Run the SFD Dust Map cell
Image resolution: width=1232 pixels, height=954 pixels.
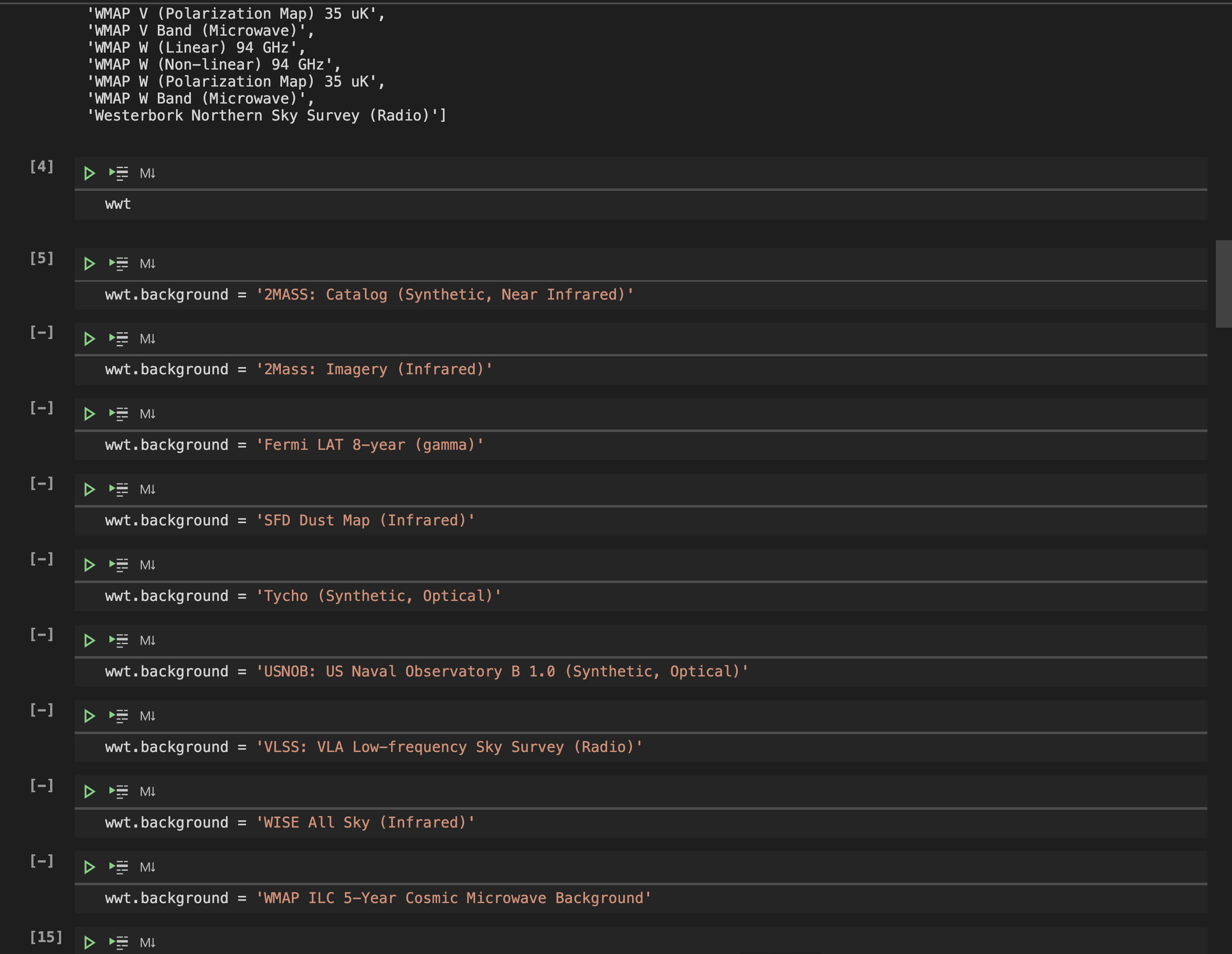[89, 490]
